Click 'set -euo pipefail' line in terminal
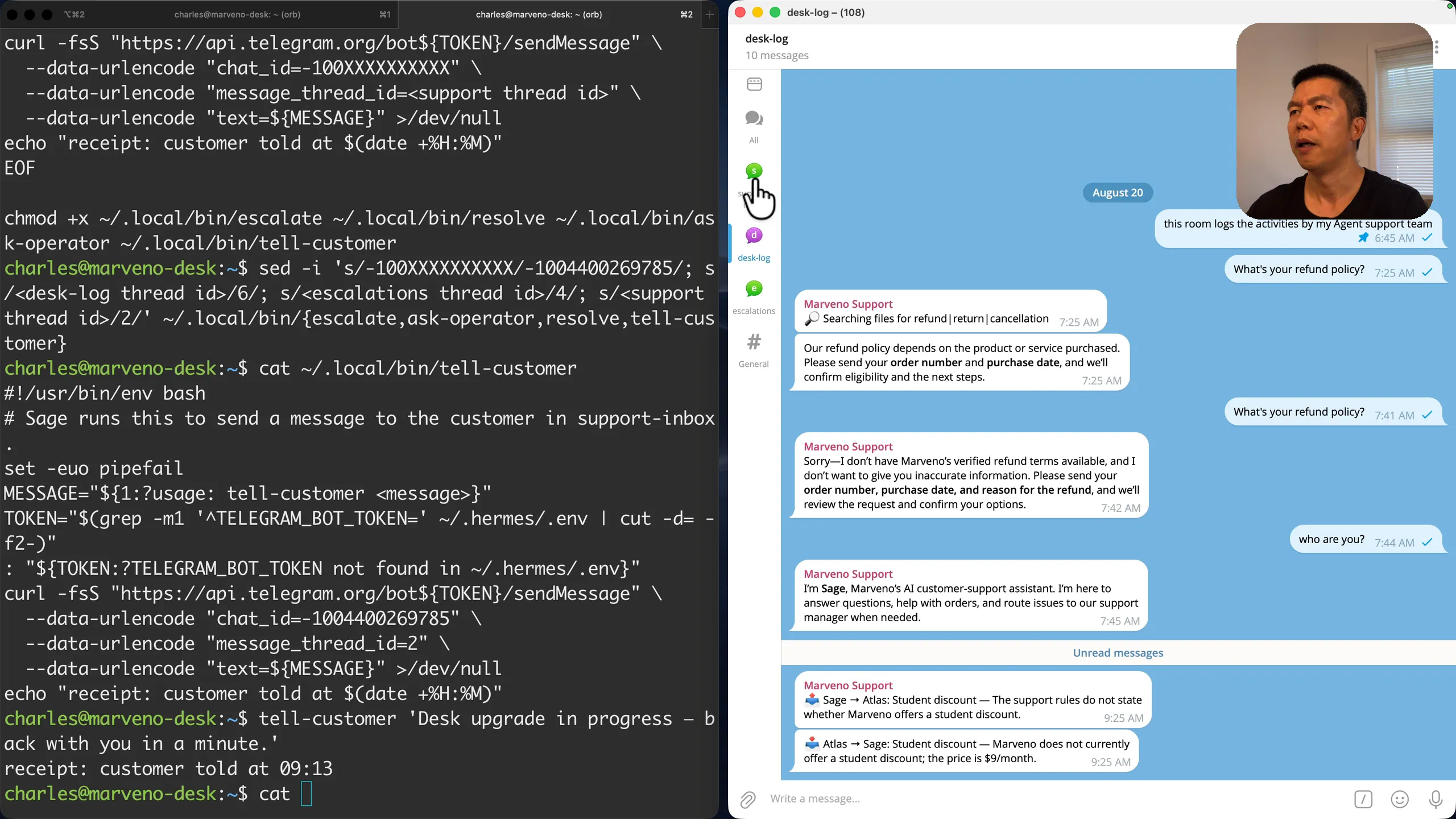1456x819 pixels. pos(93,469)
